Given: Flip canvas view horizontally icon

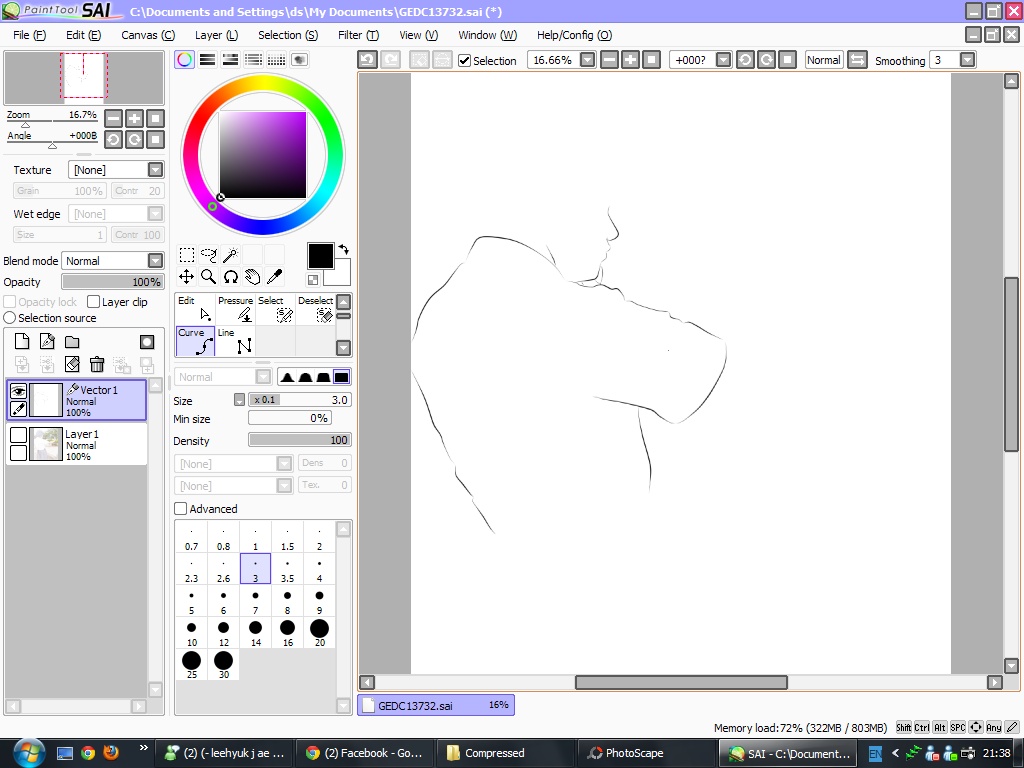Looking at the screenshot, I should (x=857, y=60).
